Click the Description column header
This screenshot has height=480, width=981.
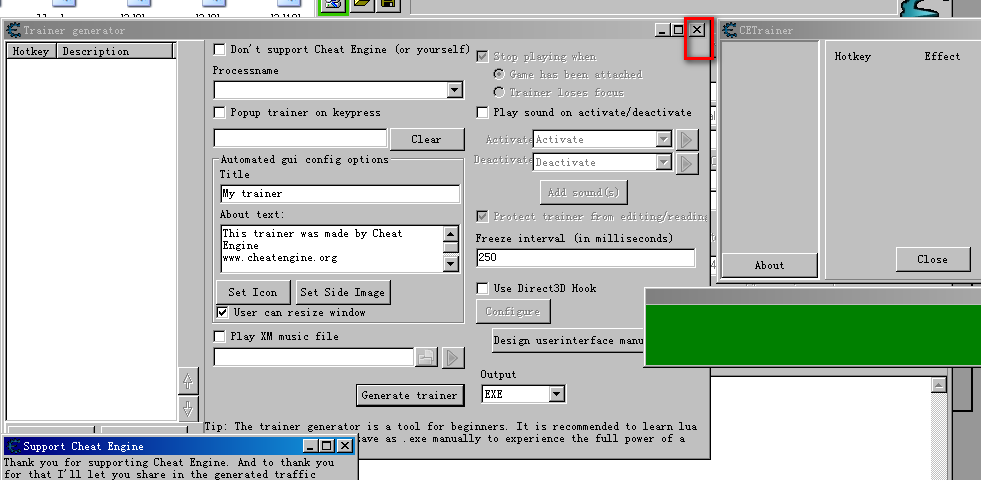[116, 51]
